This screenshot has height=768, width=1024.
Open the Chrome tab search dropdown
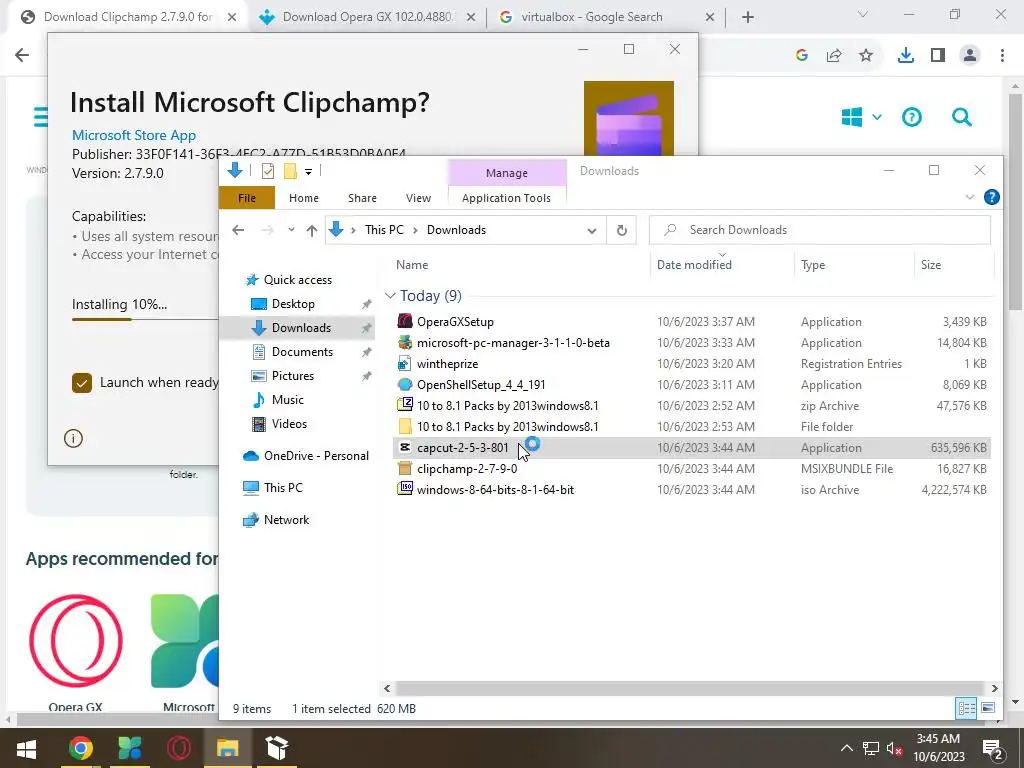click(x=862, y=14)
